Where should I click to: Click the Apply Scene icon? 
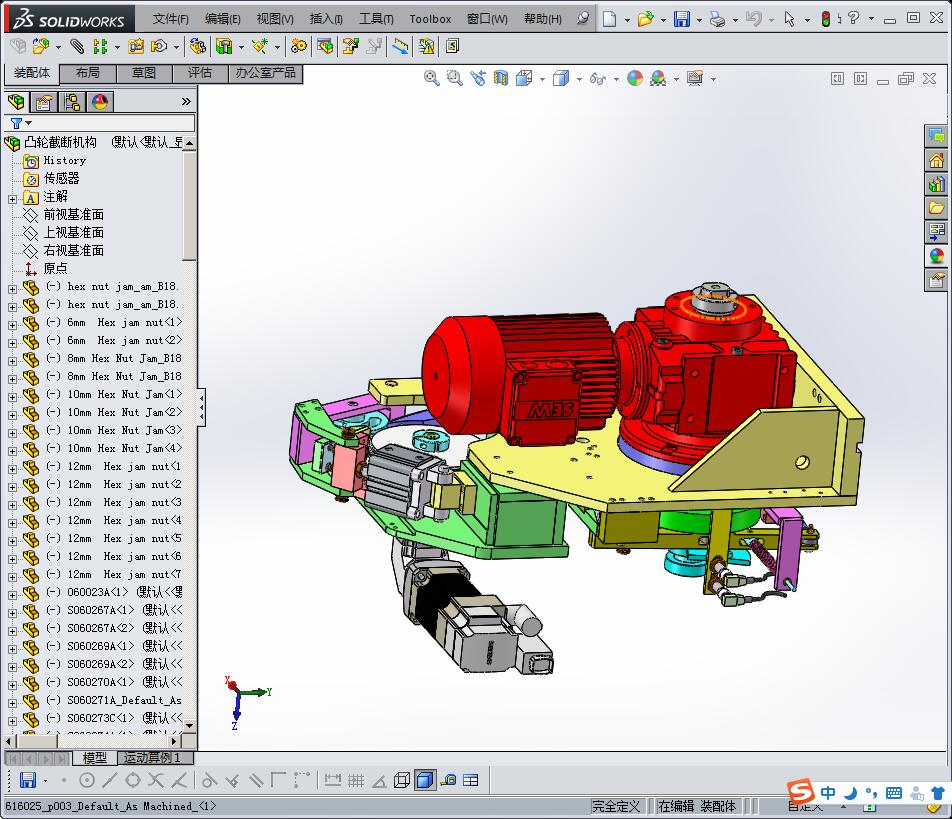(658, 78)
